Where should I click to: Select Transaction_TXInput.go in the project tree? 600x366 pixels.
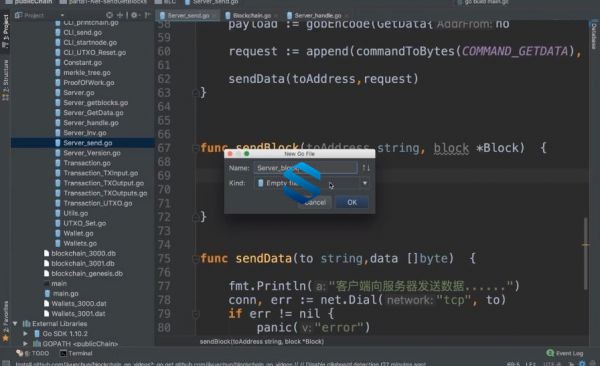pyautogui.click(x=101, y=173)
